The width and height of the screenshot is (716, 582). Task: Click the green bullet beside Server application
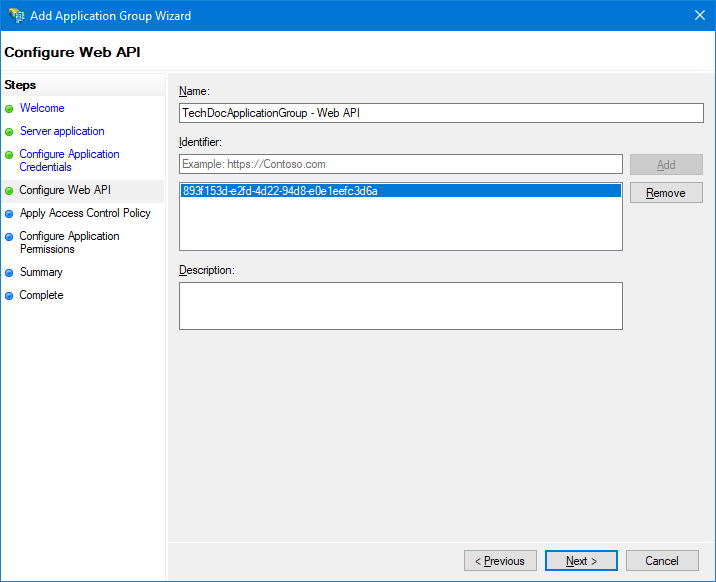[x=9, y=132]
